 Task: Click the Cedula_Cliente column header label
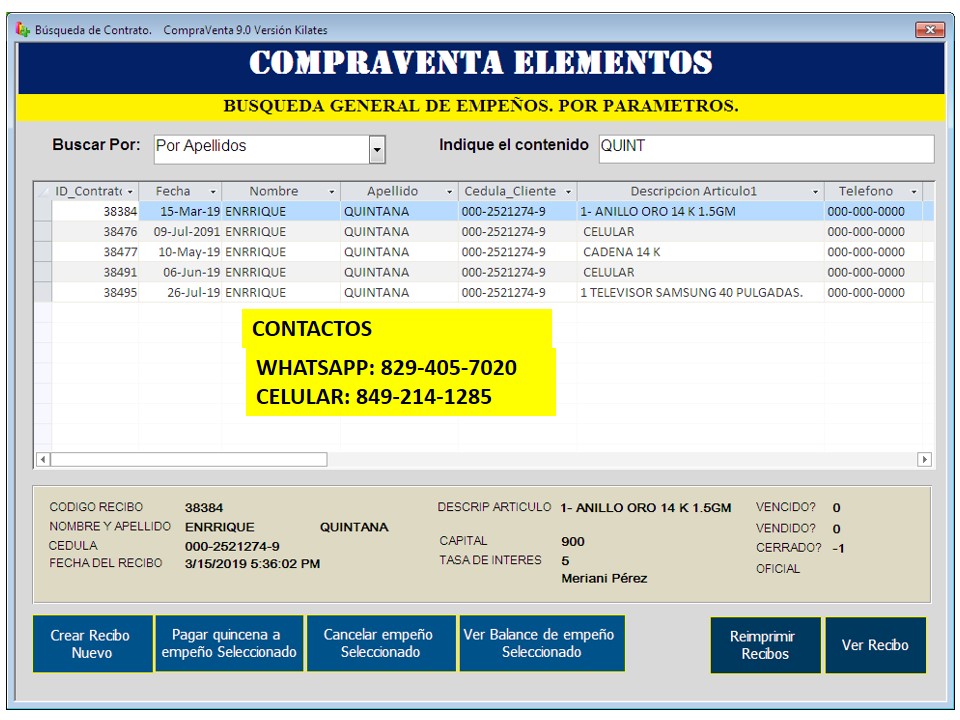point(510,191)
